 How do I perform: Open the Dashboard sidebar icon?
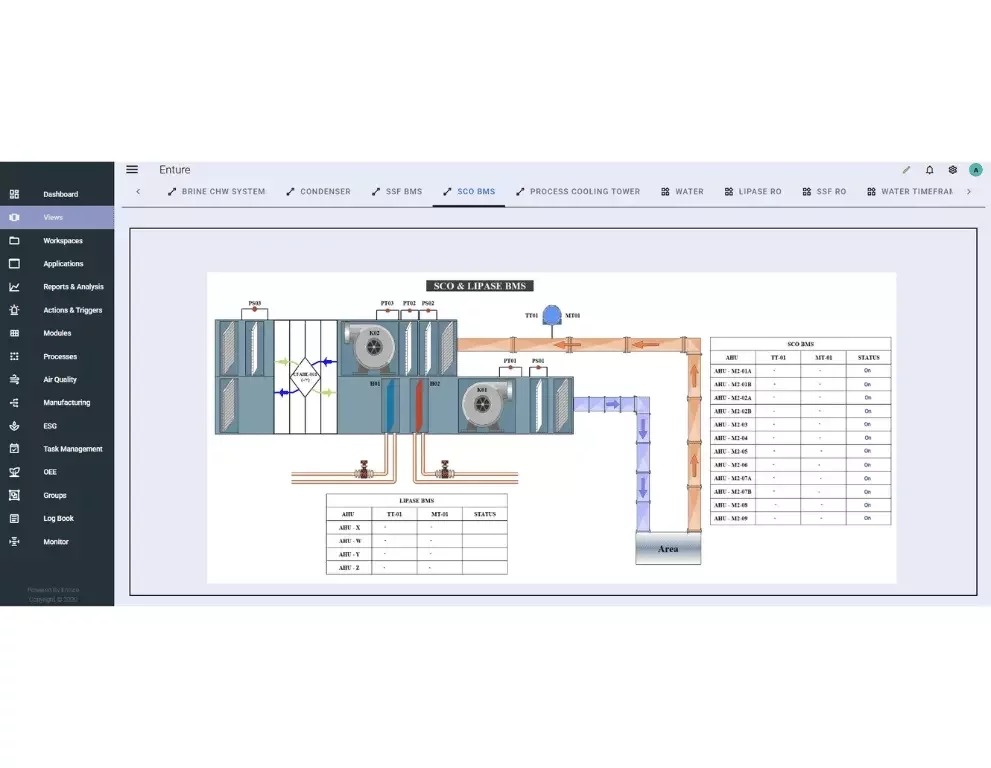pyautogui.click(x=16, y=194)
